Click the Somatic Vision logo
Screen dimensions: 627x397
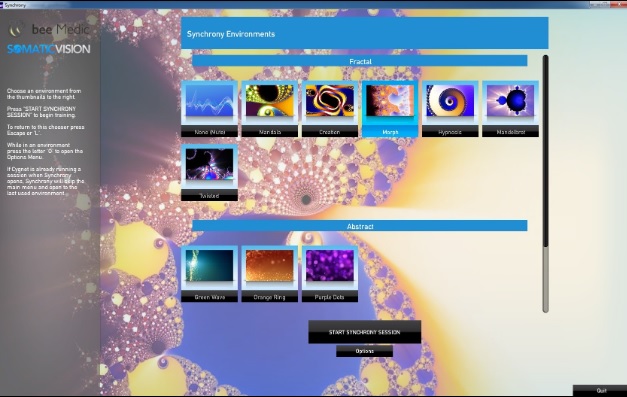[48, 49]
